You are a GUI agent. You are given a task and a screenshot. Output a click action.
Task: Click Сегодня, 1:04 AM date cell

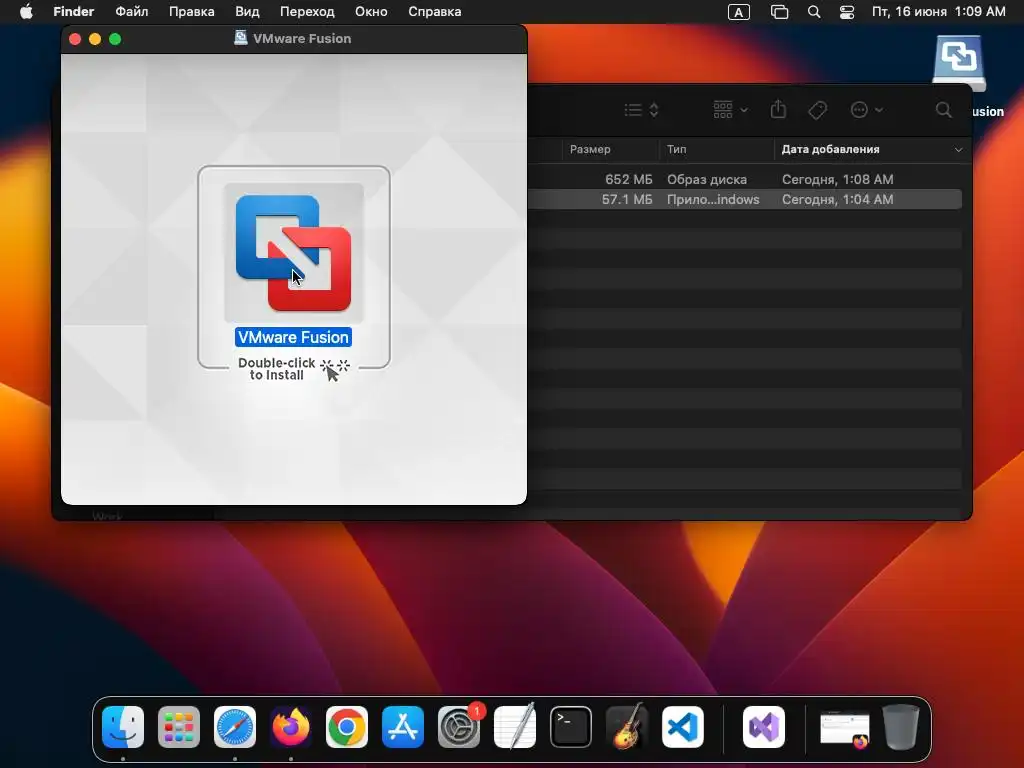(837, 199)
